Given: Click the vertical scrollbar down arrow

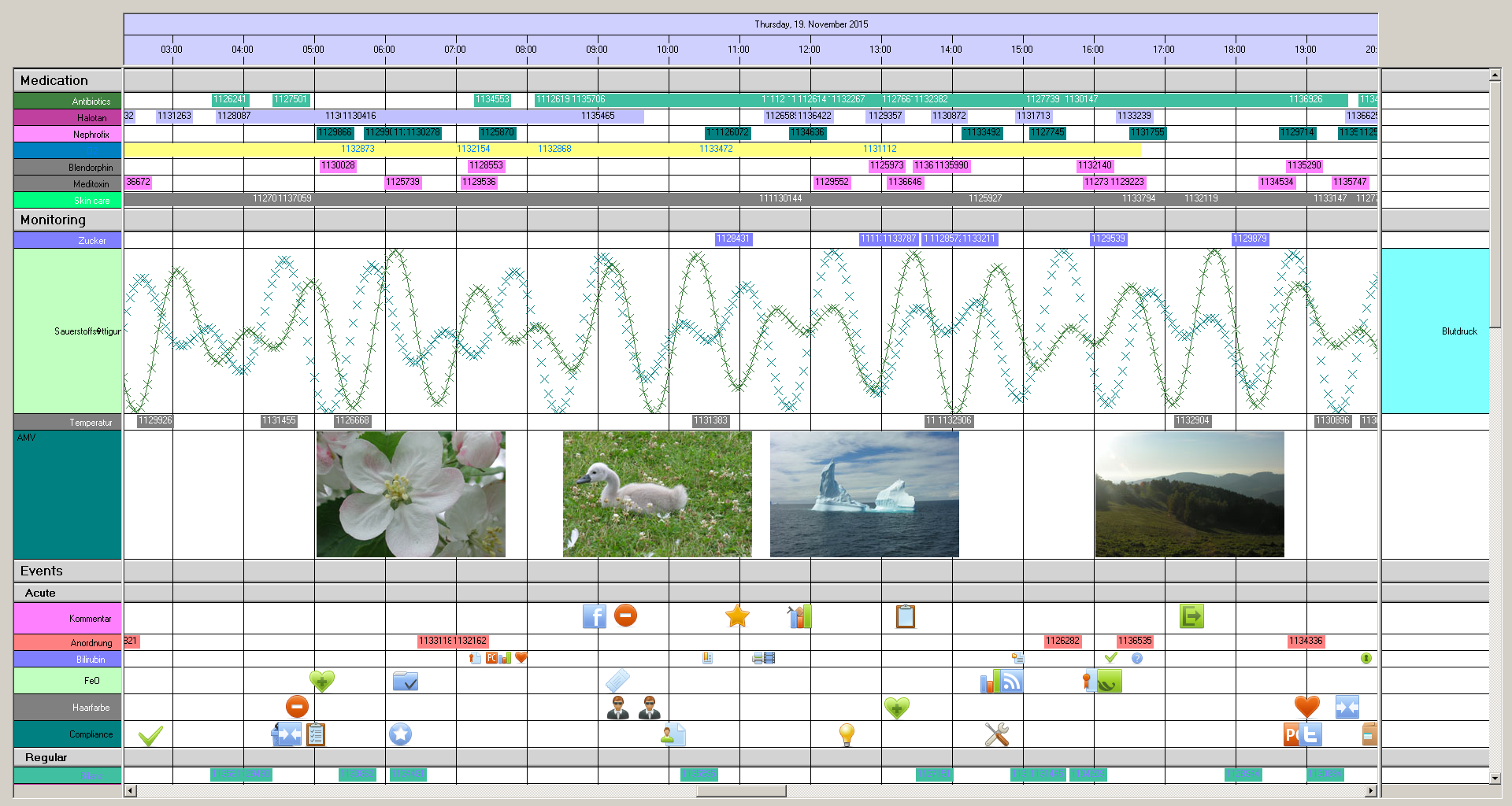Looking at the screenshot, I should point(1495,778).
